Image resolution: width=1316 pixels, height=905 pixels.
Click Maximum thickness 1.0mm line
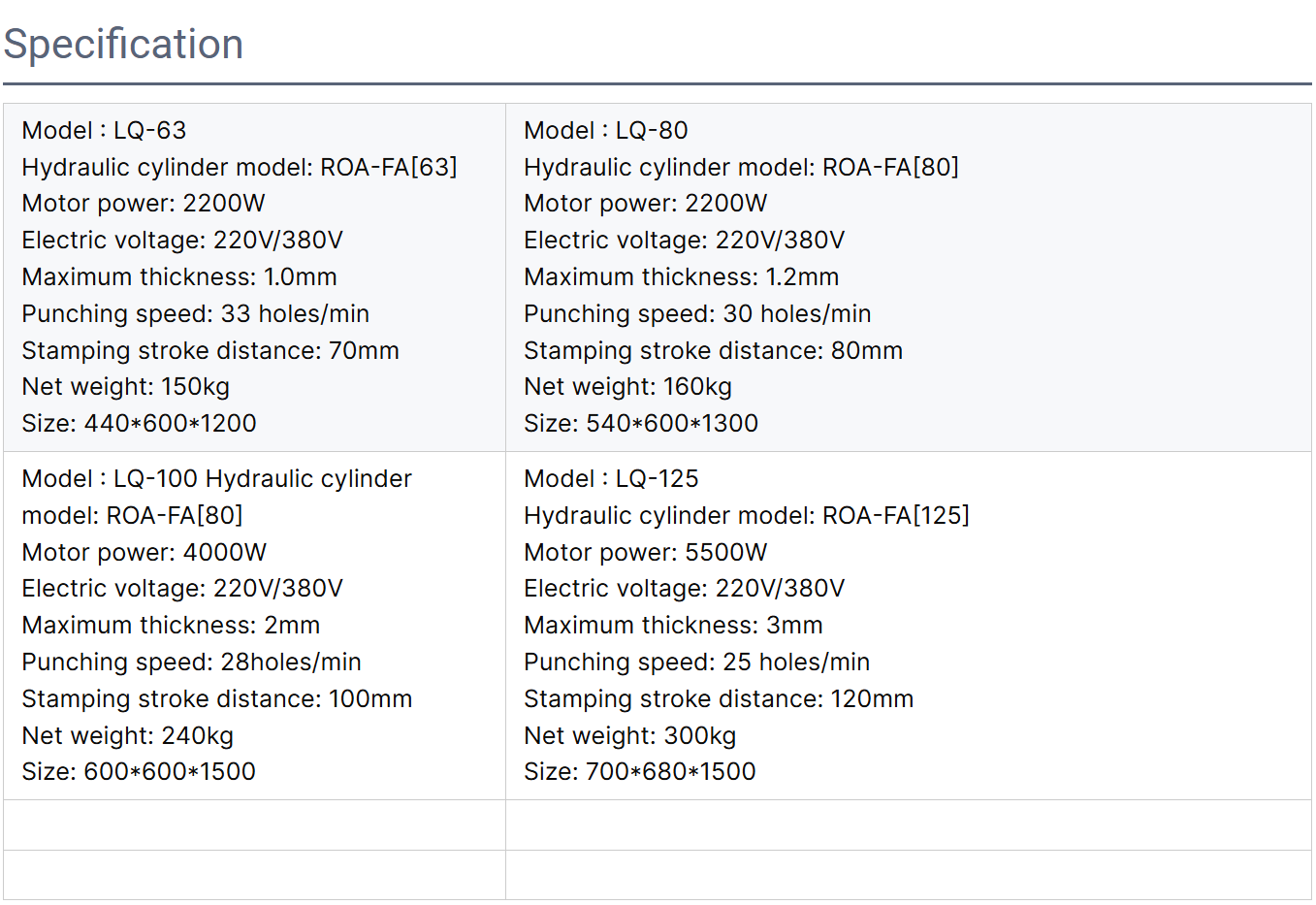(x=178, y=277)
